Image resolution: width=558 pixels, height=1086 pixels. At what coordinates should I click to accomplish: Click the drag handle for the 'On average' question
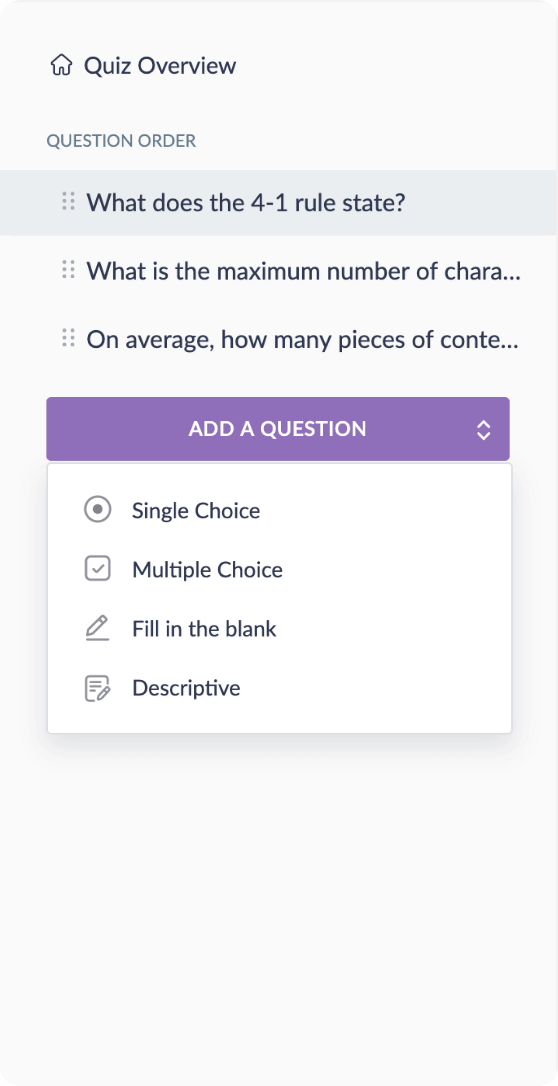[x=68, y=338]
